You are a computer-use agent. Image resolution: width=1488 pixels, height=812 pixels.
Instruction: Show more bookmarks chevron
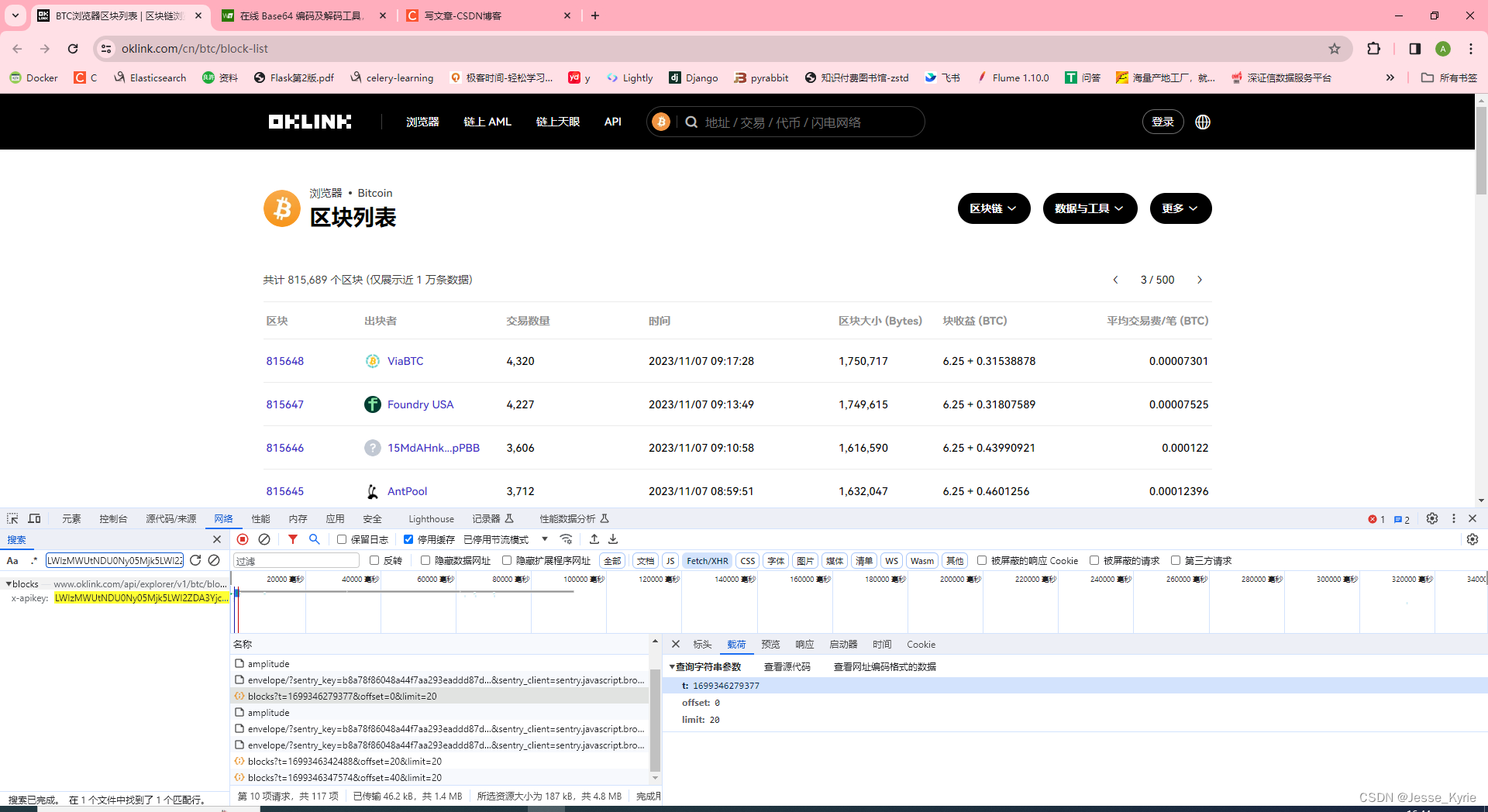(1390, 77)
